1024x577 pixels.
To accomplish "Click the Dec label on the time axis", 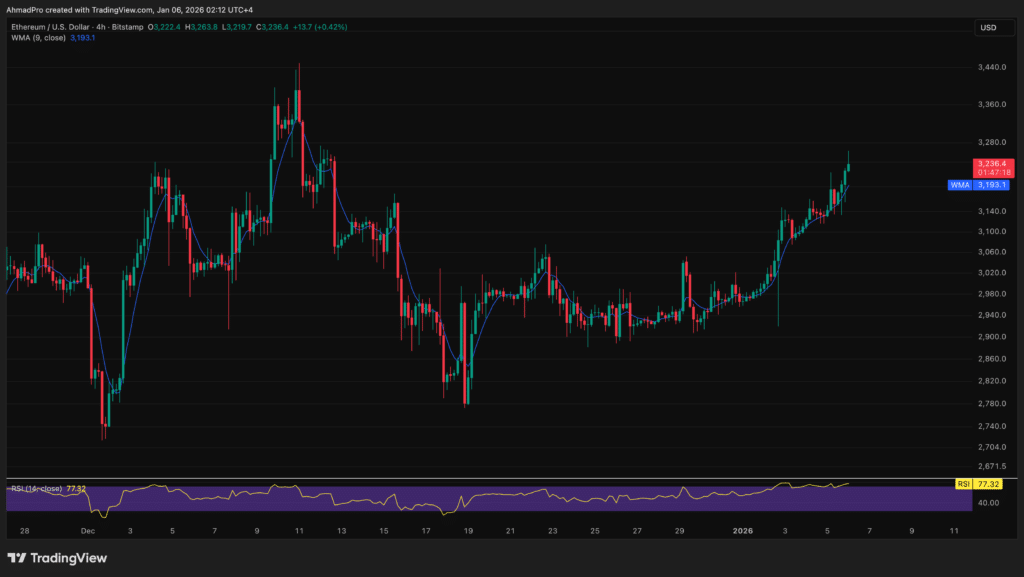I will point(89,531).
